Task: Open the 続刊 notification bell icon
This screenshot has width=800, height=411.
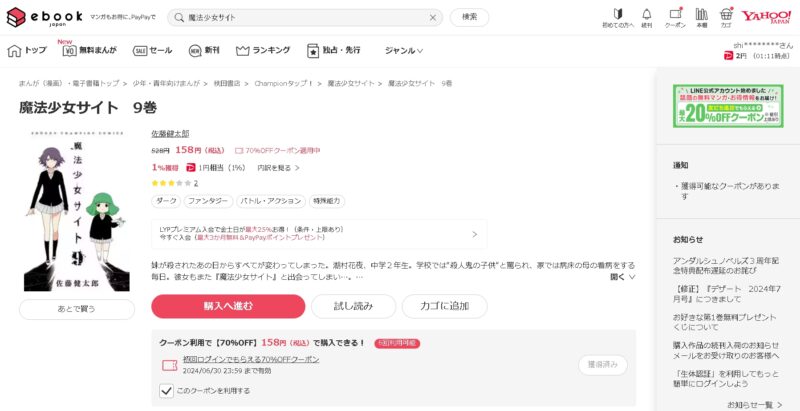Action: (x=646, y=16)
